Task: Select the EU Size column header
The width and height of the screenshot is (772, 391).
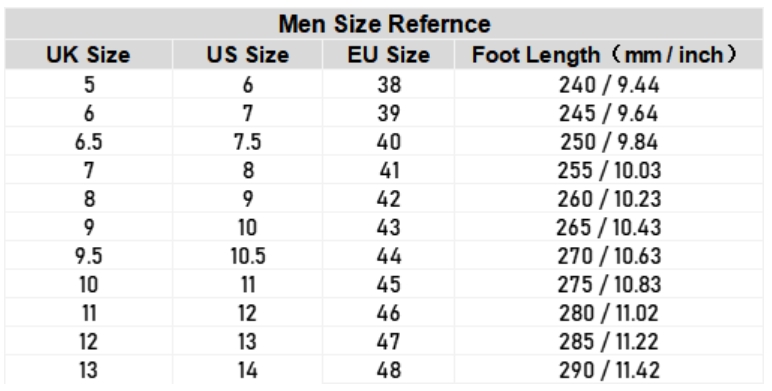Action: pos(388,55)
